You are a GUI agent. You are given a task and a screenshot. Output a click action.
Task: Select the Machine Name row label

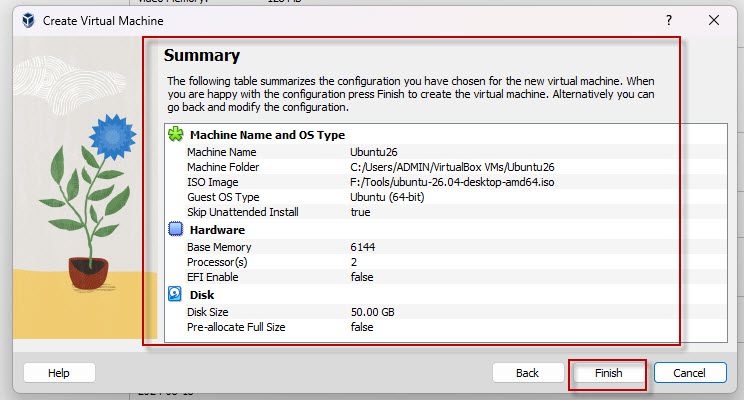tap(222, 152)
